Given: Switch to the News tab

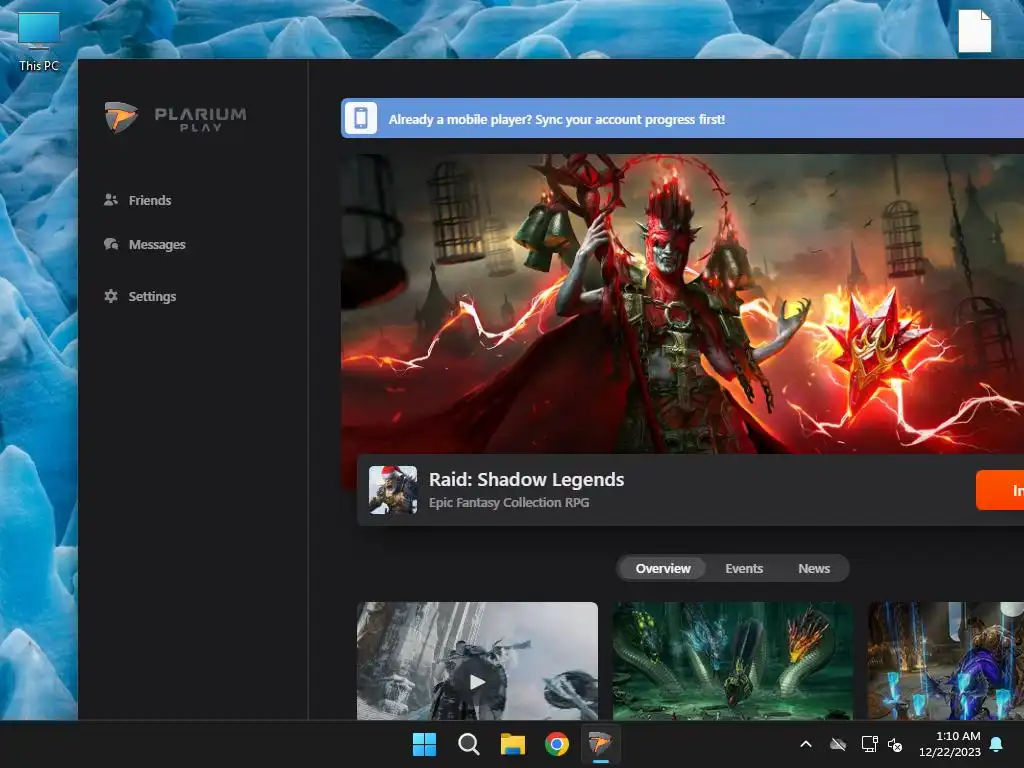Looking at the screenshot, I should [814, 568].
